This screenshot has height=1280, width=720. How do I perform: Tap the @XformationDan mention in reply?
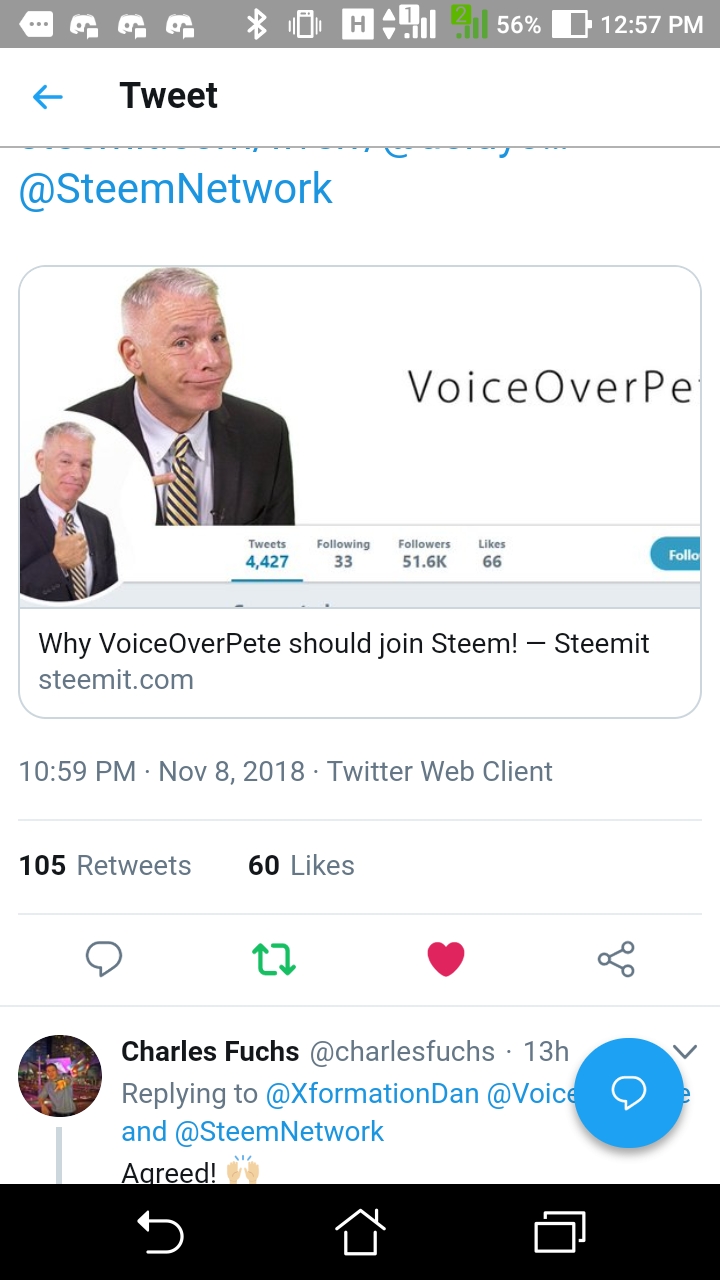[x=372, y=1093]
